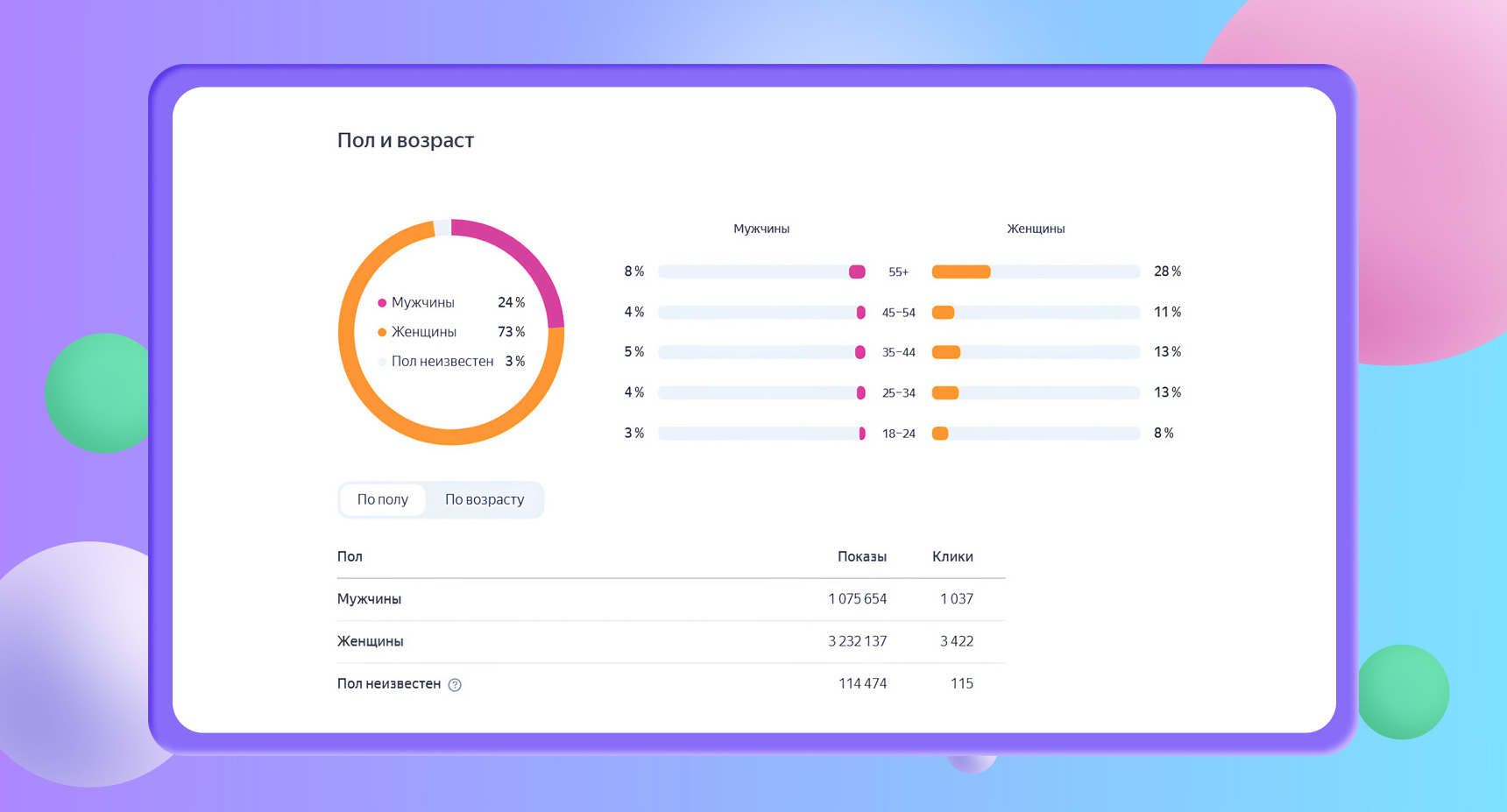Screen dimensions: 1507x812
Task: Switch to the По полу tab
Action: (x=383, y=499)
